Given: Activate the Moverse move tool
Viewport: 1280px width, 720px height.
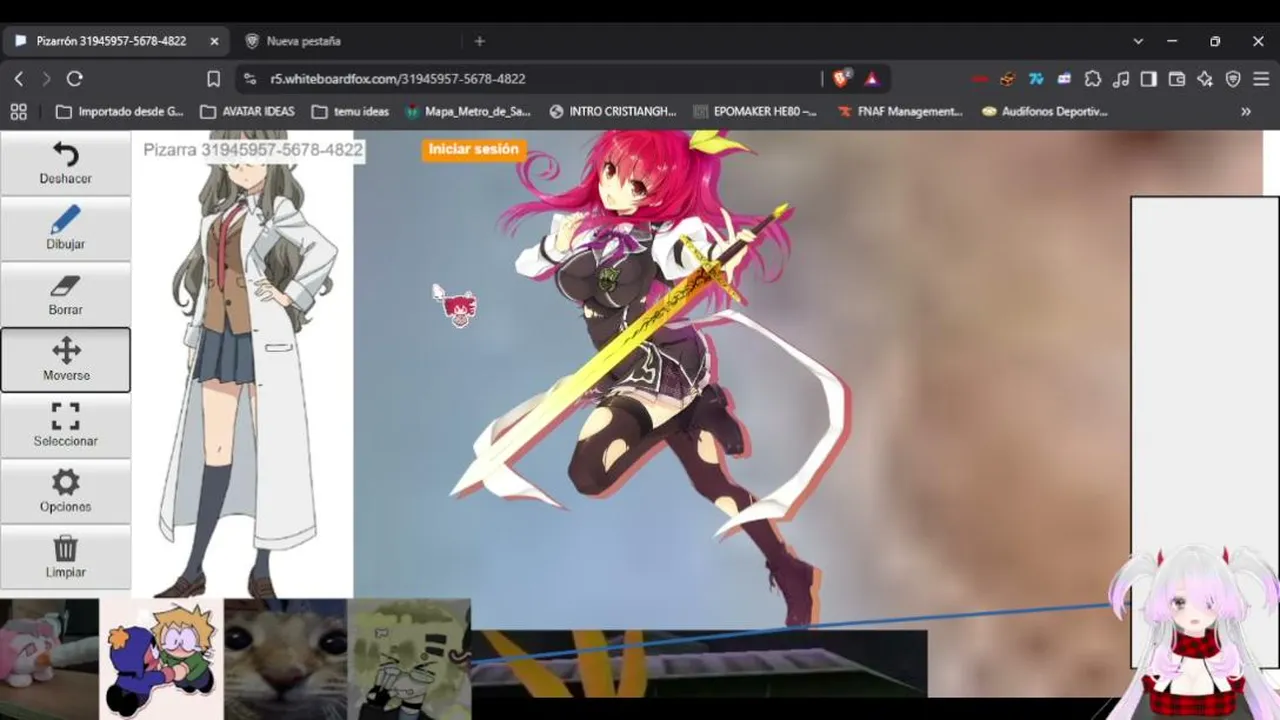Looking at the screenshot, I should click(65, 360).
